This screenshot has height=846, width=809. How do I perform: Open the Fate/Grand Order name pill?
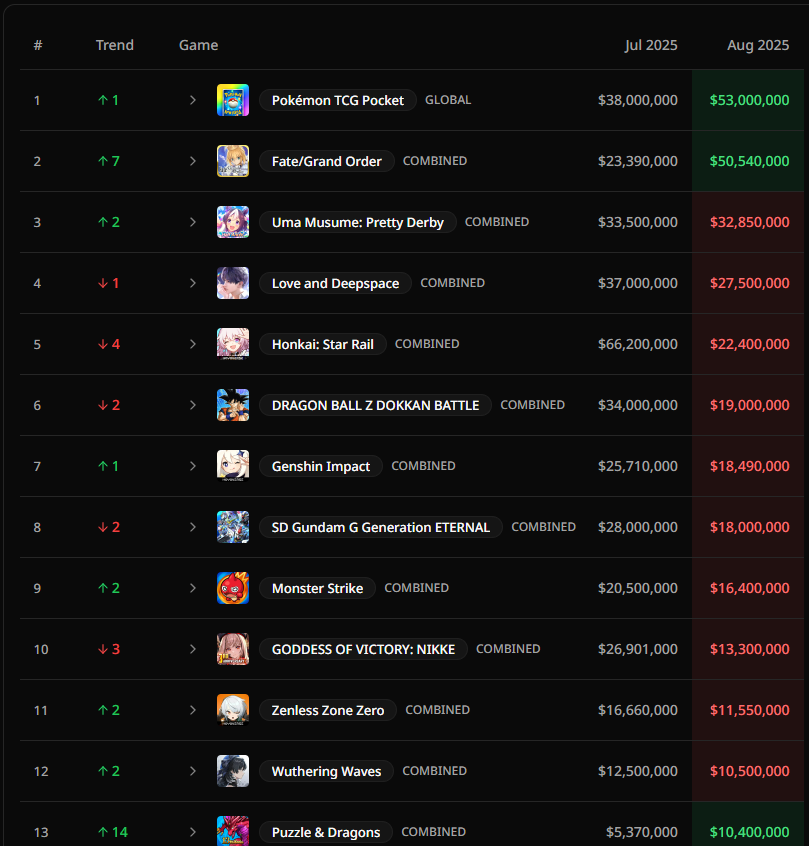(327, 161)
